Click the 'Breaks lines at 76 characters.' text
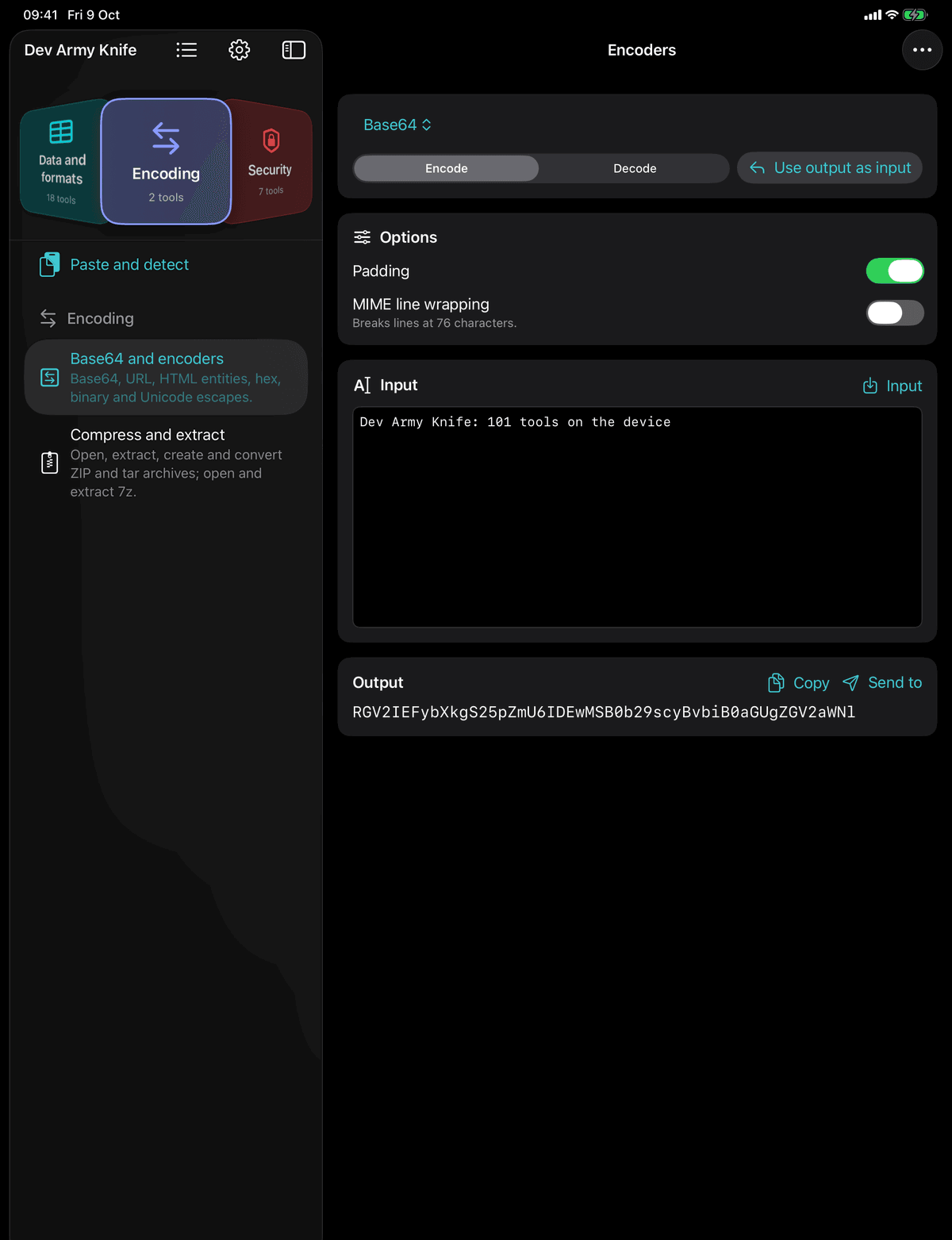Screen dimensions: 952x1240 [435, 323]
